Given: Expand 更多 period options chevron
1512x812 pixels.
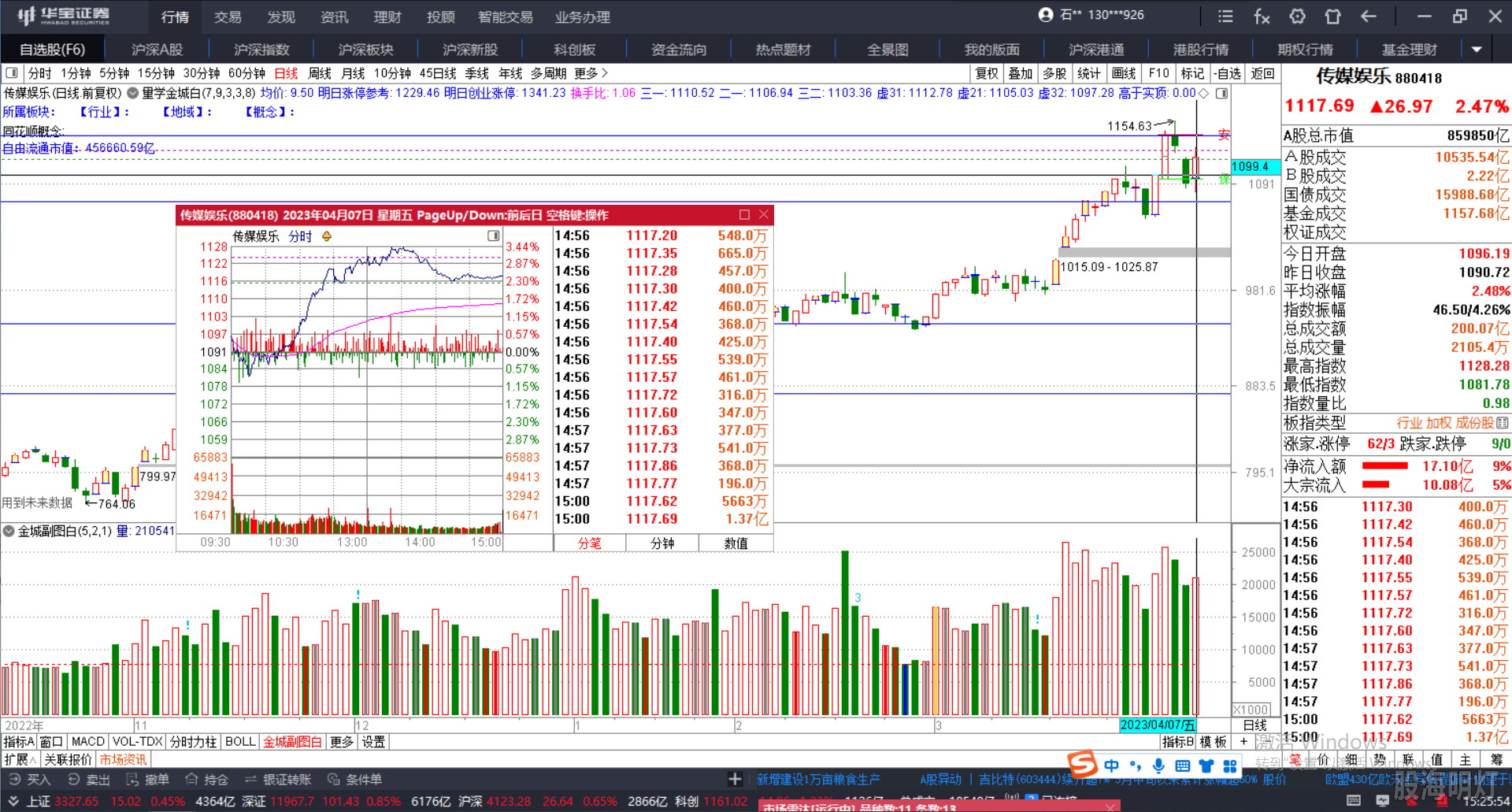Looking at the screenshot, I should [x=605, y=73].
